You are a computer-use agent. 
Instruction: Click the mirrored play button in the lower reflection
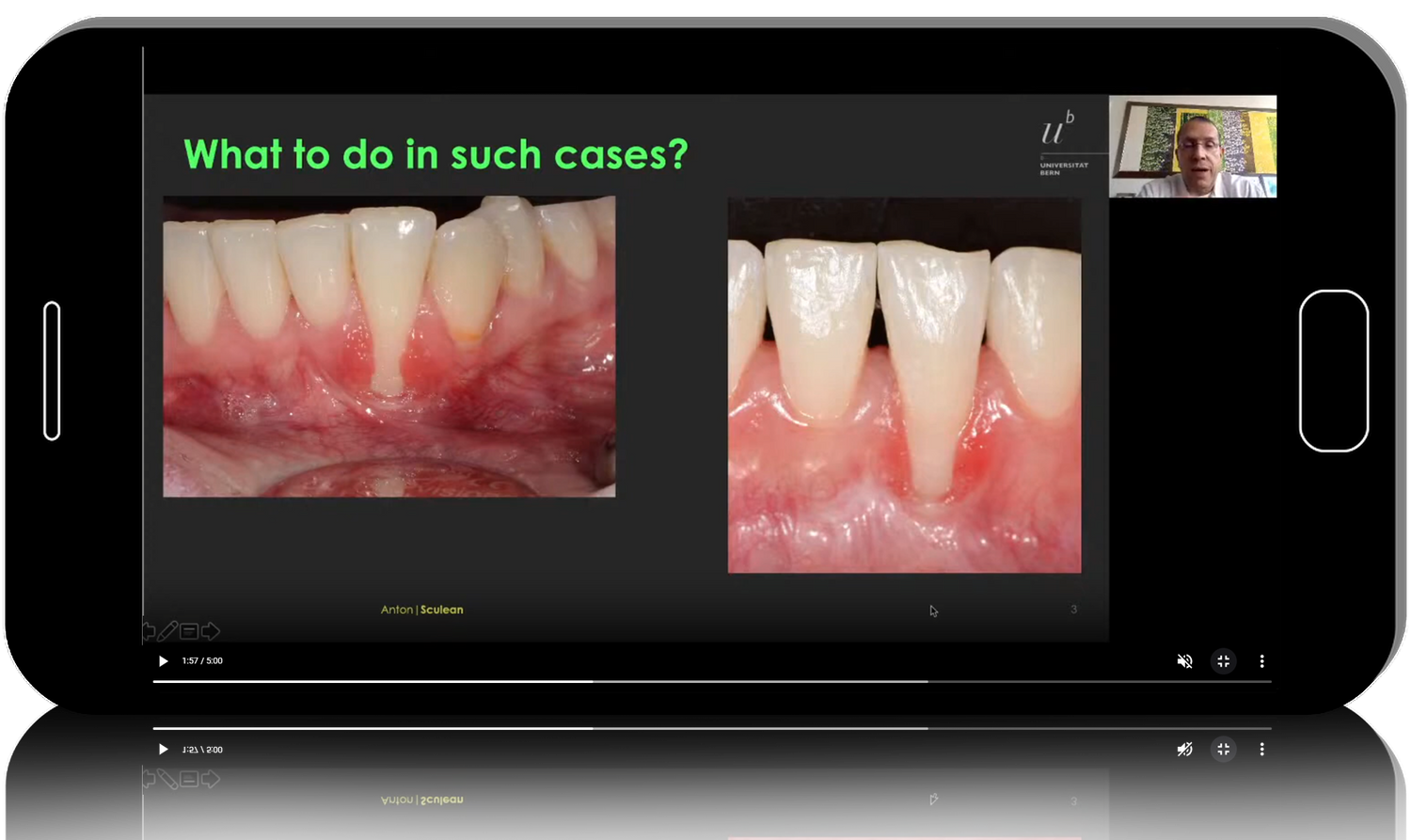163,750
